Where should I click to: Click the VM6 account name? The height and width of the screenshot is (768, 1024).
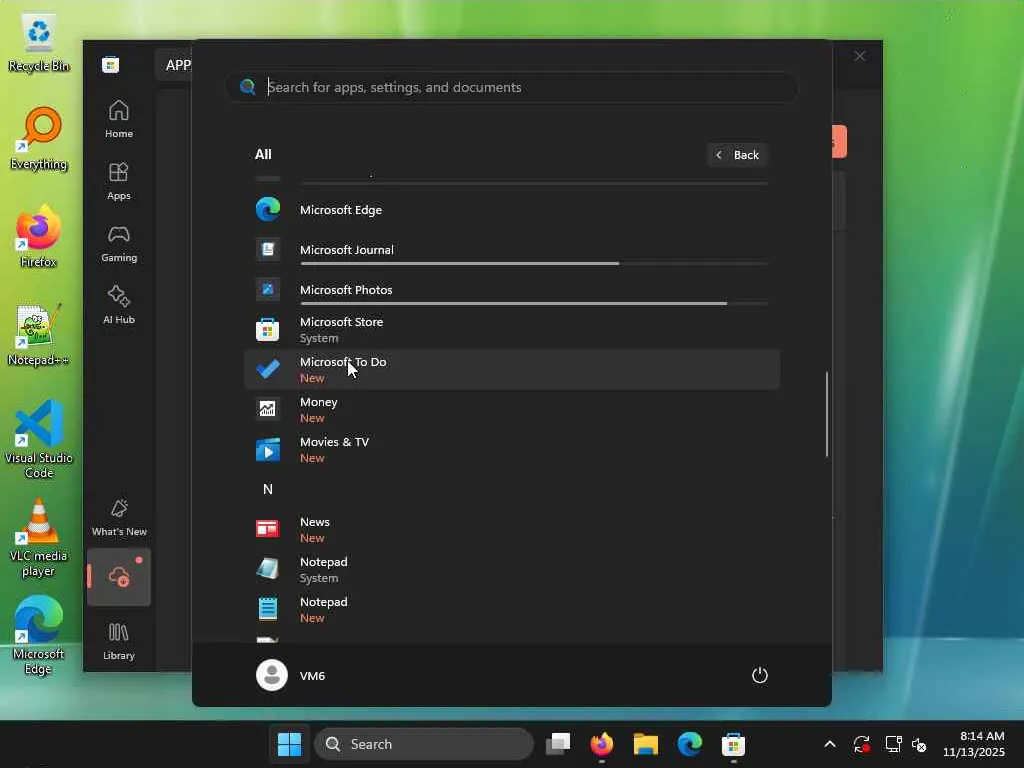312,676
